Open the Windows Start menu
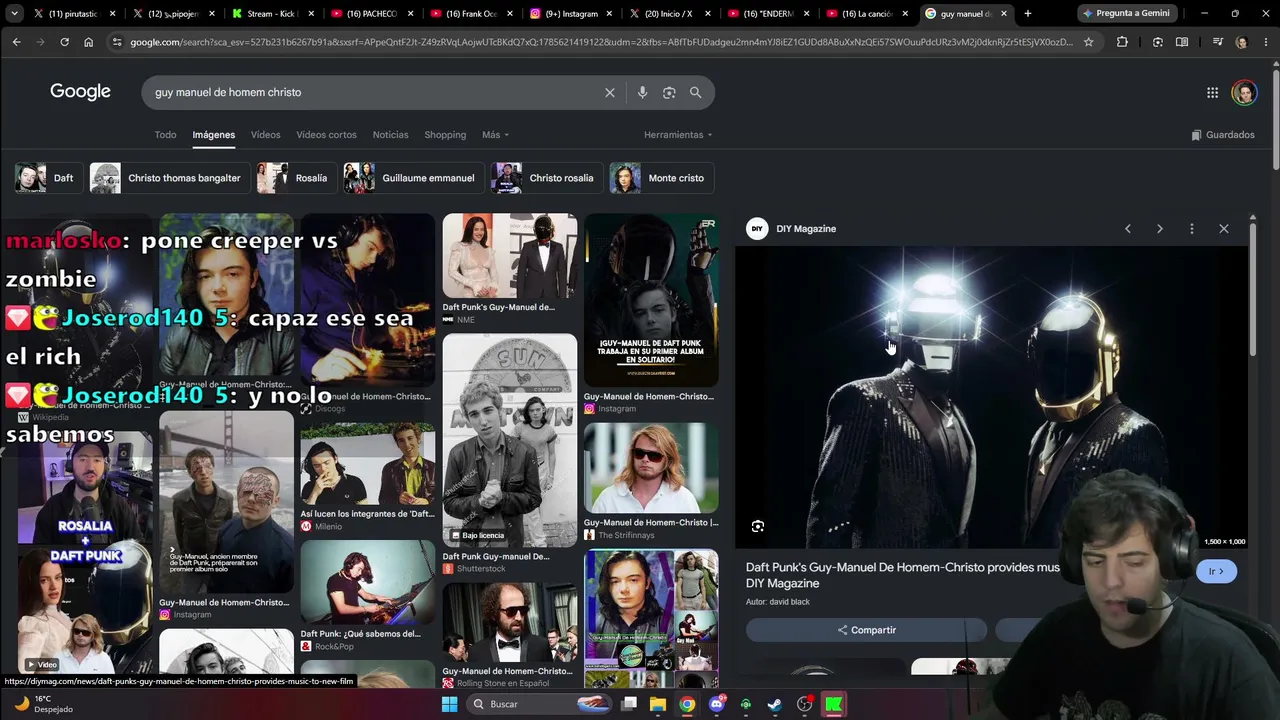The width and height of the screenshot is (1280, 720). [450, 704]
